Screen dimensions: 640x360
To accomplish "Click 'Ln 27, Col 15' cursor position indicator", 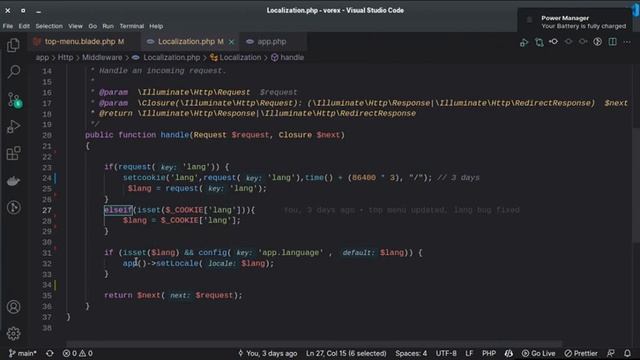I will pyautogui.click(x=346, y=353).
